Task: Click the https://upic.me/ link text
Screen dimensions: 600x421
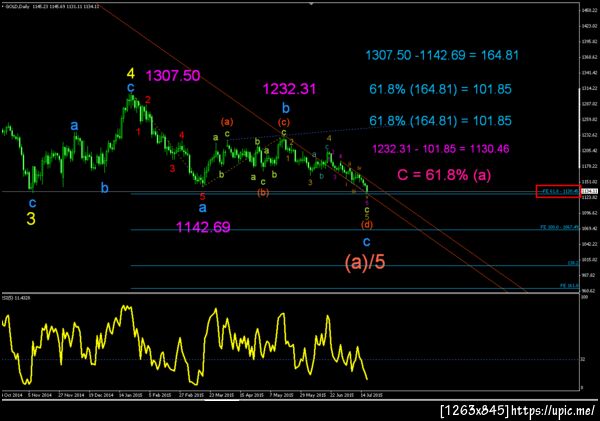Action: (554, 411)
